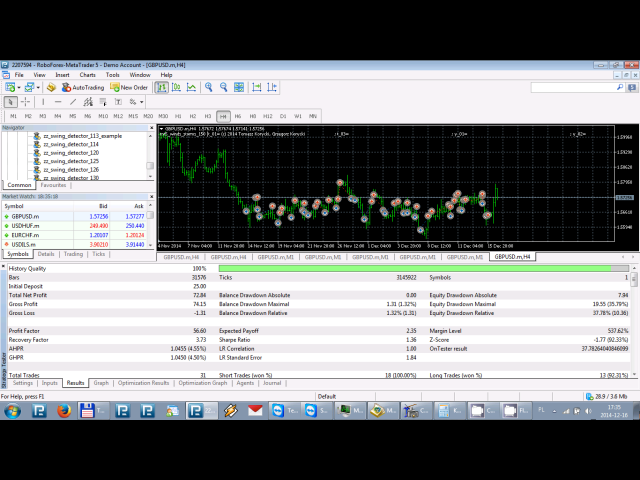Click the gold Market Watch toolbar icon
Screen dimensions: 640x480
51,87
